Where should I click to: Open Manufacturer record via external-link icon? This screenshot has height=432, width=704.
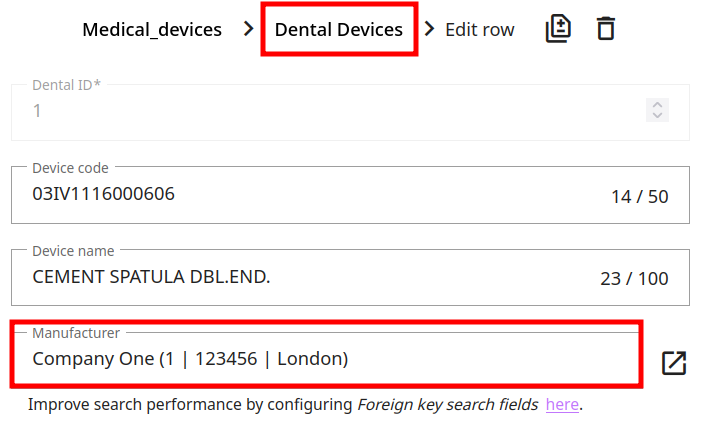tap(674, 363)
